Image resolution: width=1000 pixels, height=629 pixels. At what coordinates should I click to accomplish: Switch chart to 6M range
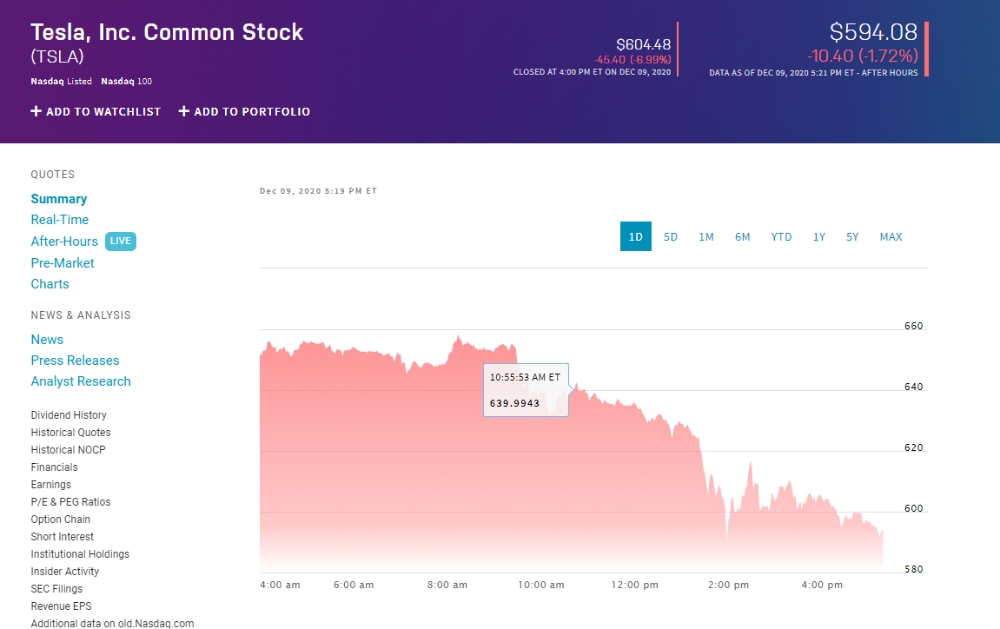[742, 237]
